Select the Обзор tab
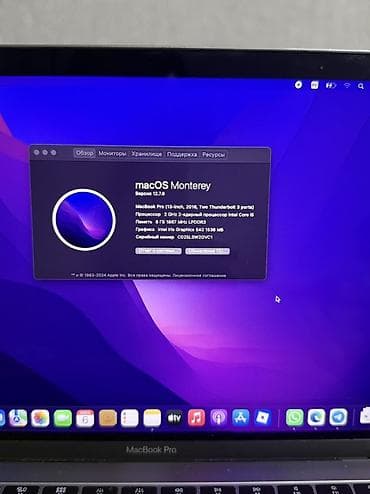The image size is (370, 494). (84, 153)
